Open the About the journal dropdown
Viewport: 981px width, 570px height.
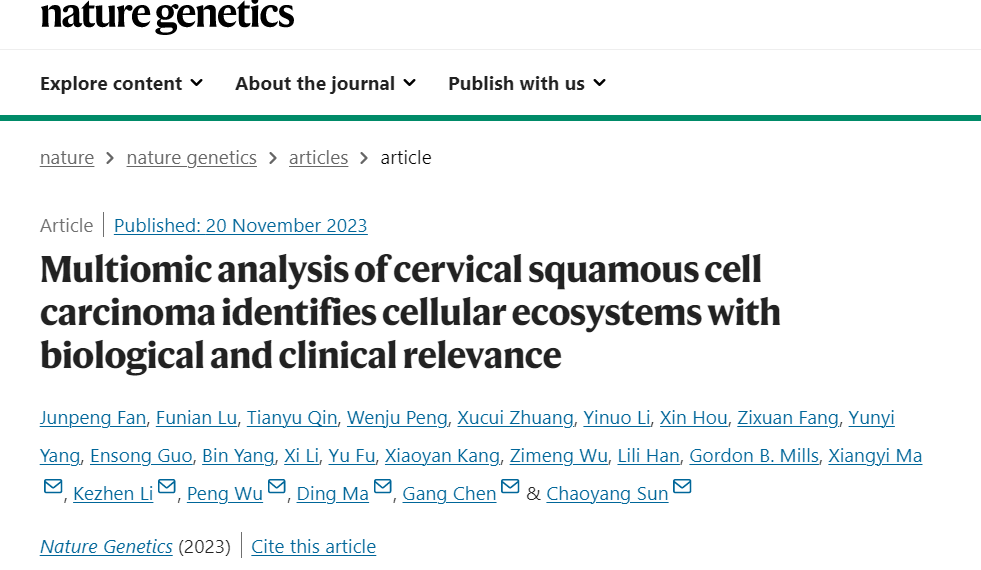point(325,83)
